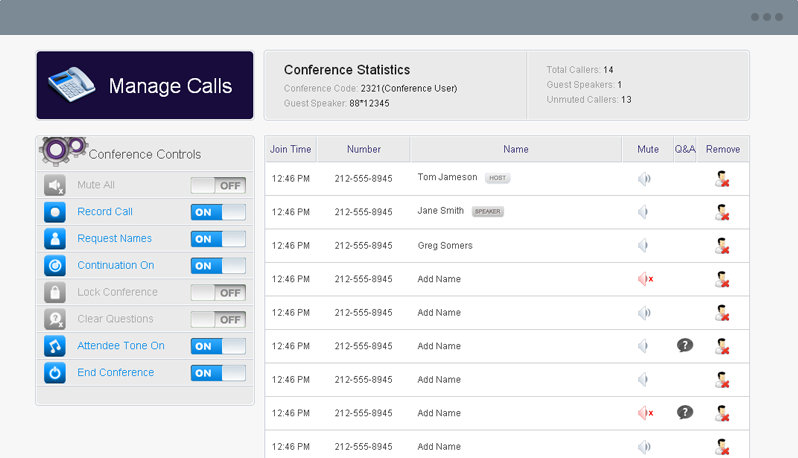Click the Request Names person icon

(54, 239)
